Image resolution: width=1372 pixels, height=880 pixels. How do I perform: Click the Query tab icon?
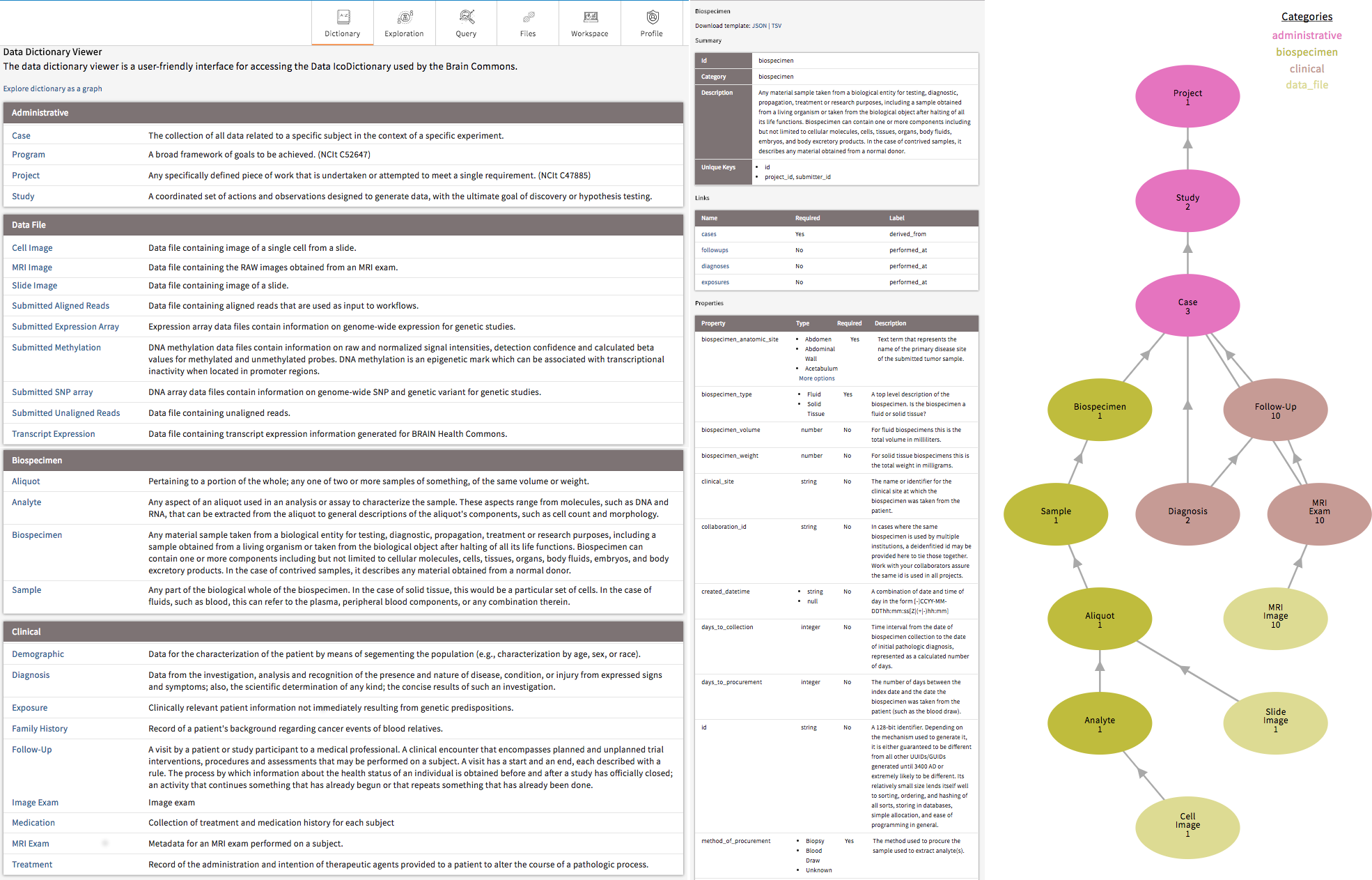pos(466,17)
